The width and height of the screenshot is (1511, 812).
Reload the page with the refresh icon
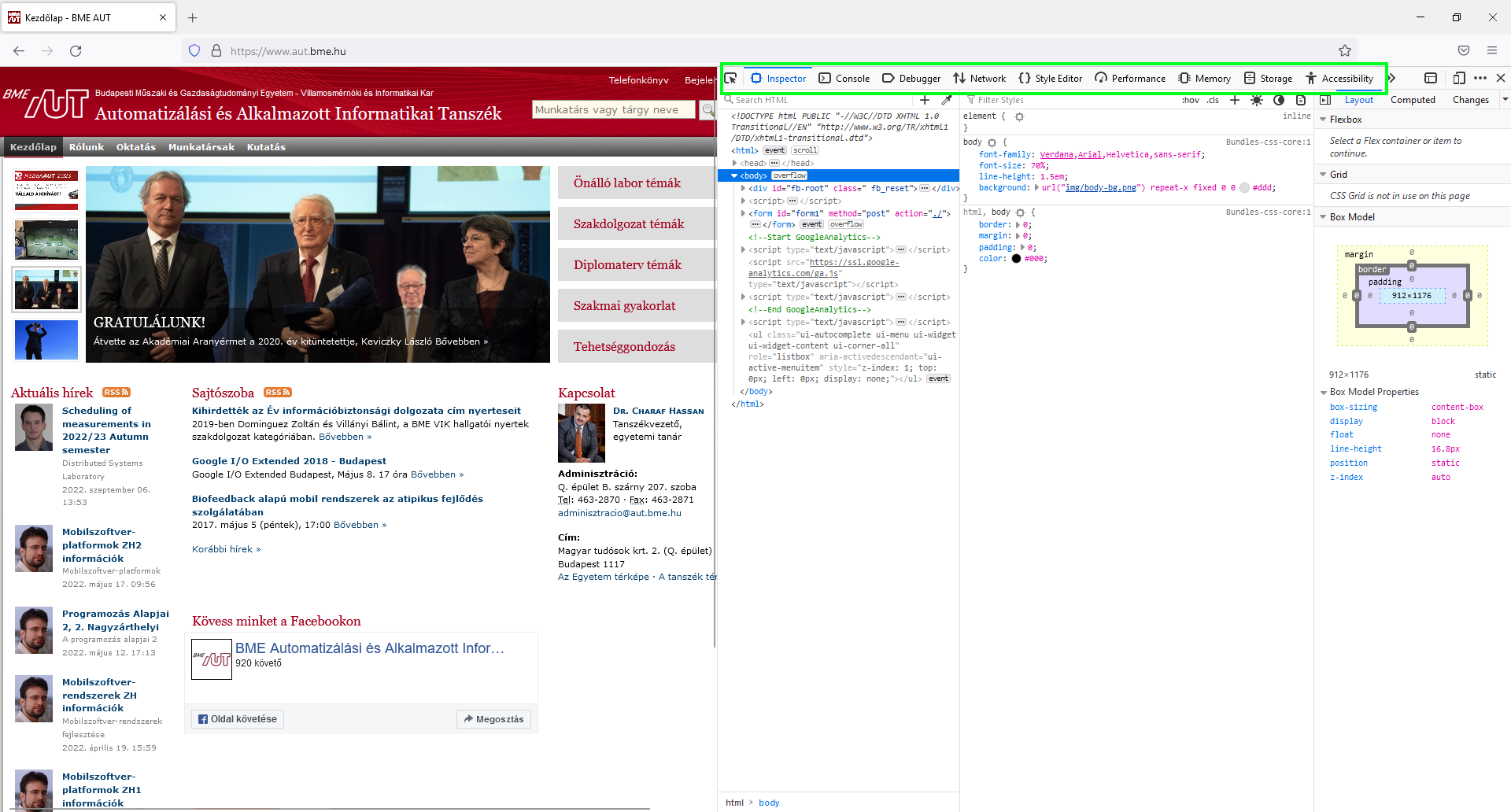tap(76, 50)
